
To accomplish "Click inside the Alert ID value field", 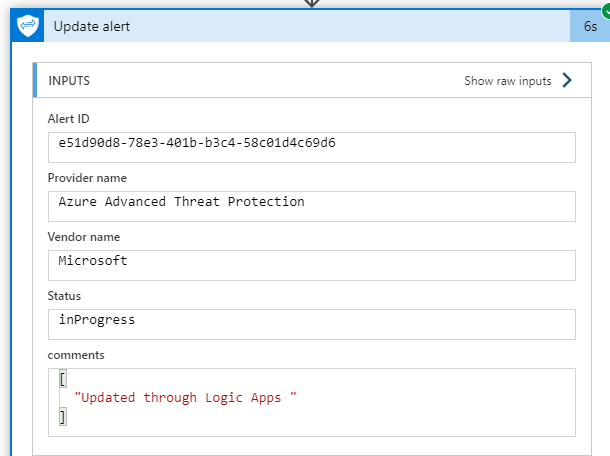I will click(311, 146).
